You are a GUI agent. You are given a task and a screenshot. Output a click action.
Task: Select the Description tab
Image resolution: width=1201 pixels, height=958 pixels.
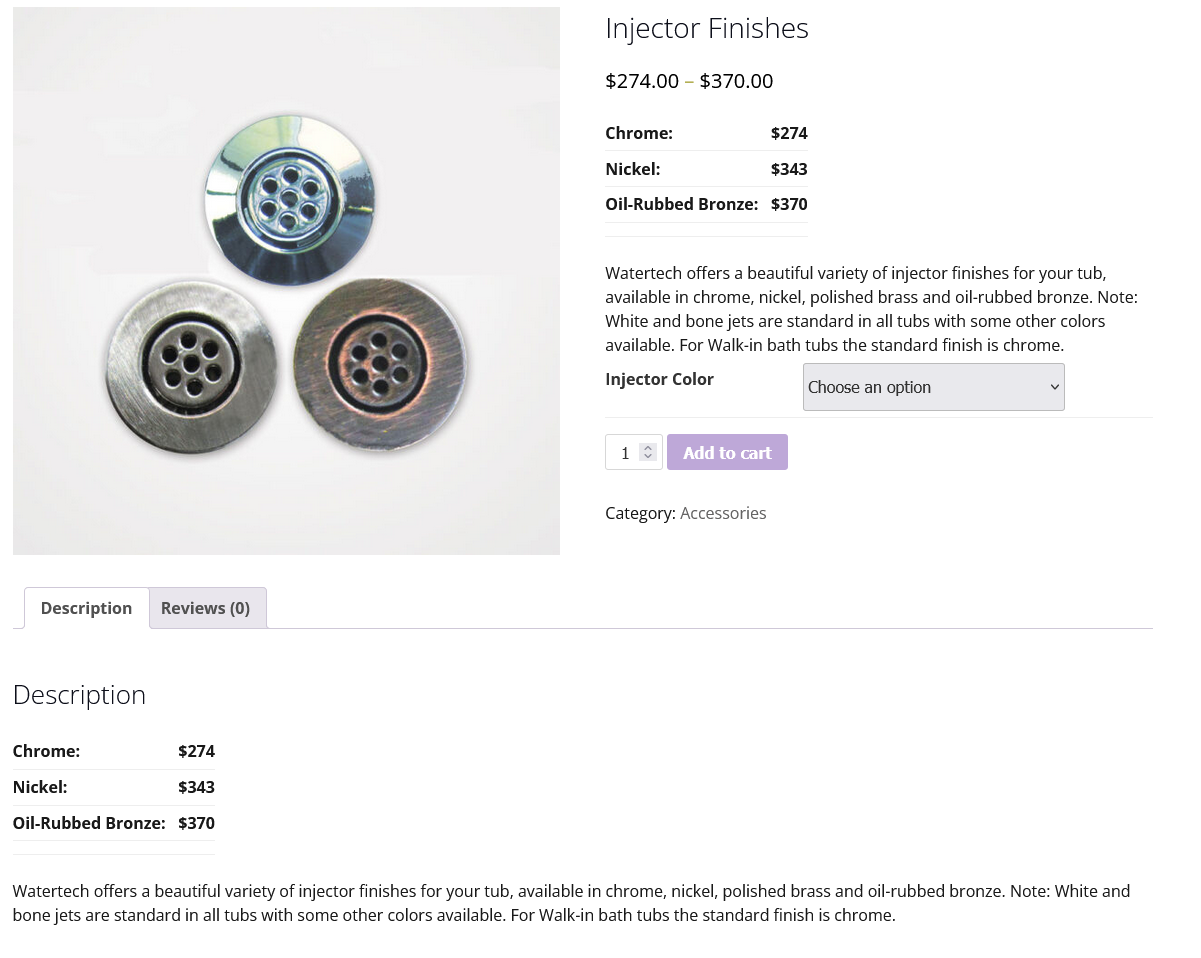(x=86, y=608)
